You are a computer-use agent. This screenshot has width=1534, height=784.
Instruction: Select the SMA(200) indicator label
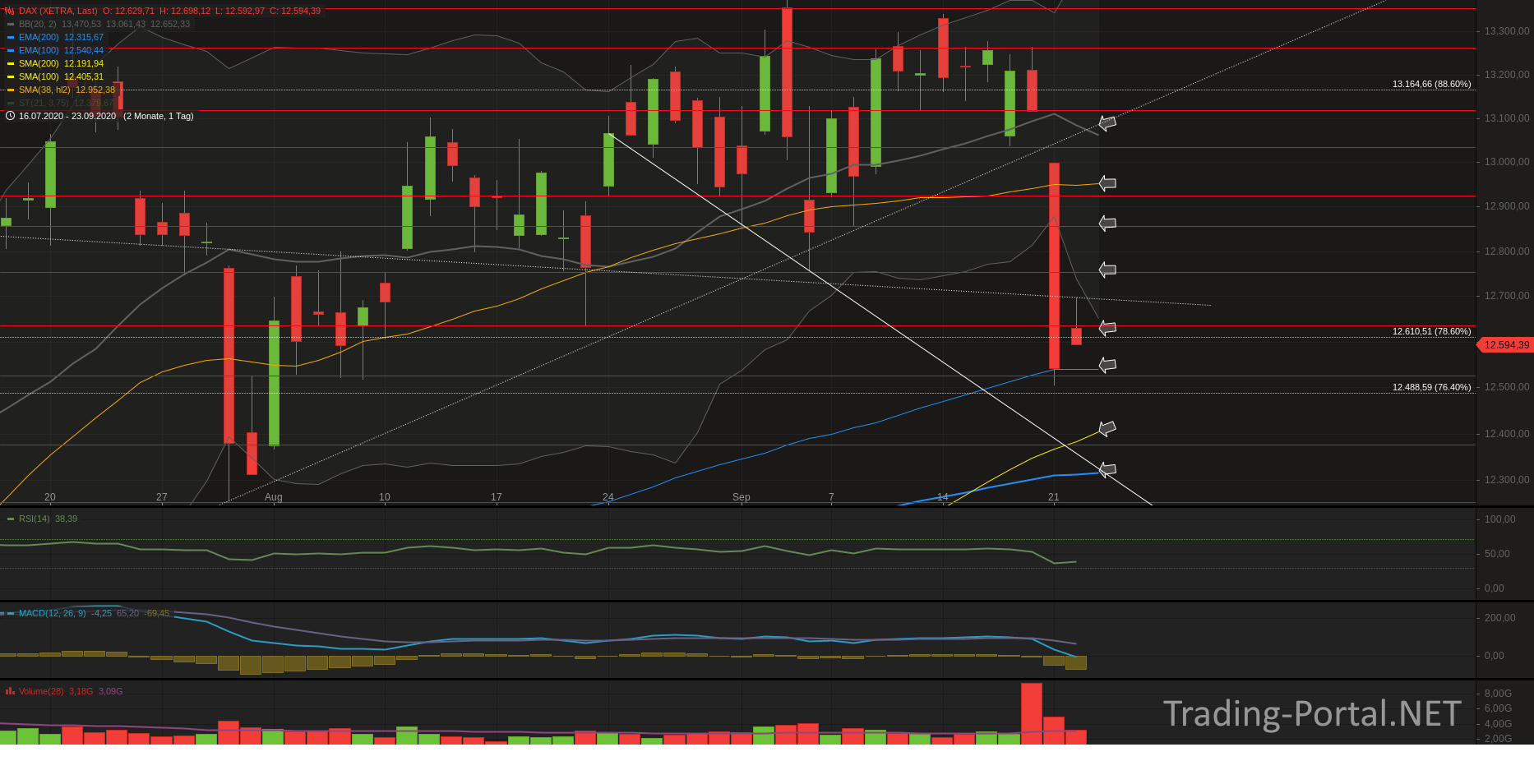(x=39, y=63)
